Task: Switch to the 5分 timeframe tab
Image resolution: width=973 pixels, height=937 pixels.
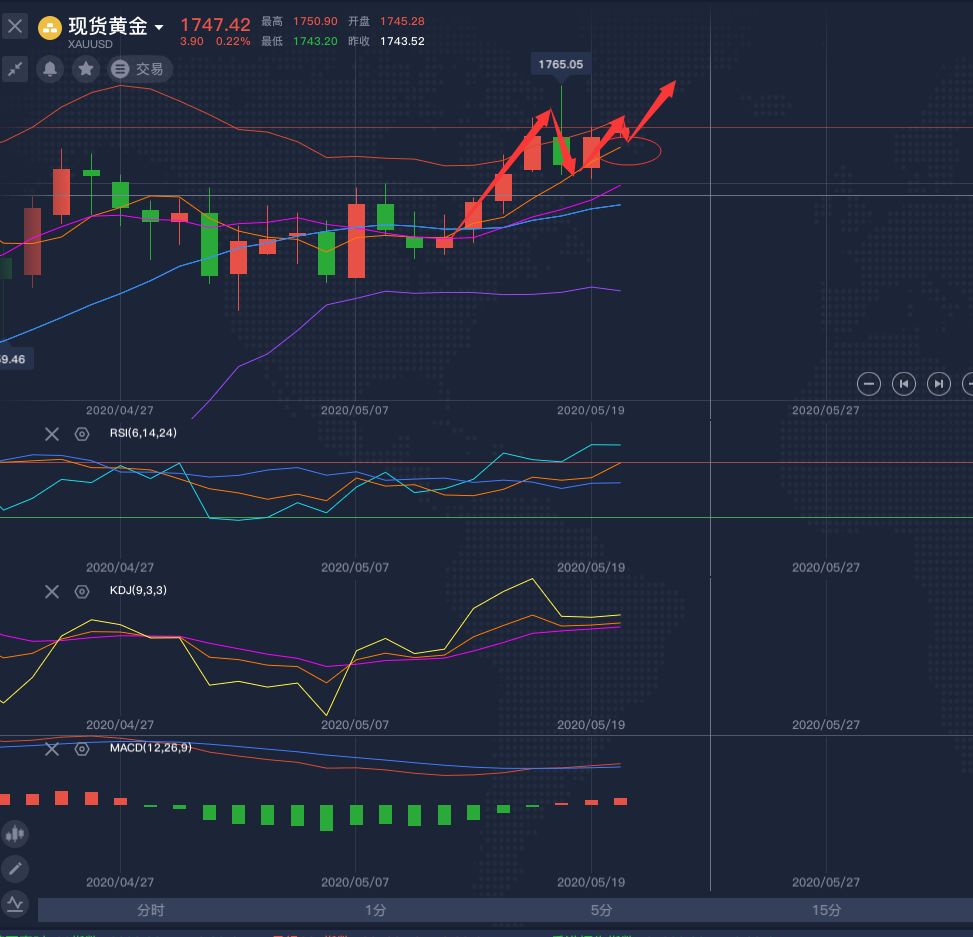Action: coord(600,910)
